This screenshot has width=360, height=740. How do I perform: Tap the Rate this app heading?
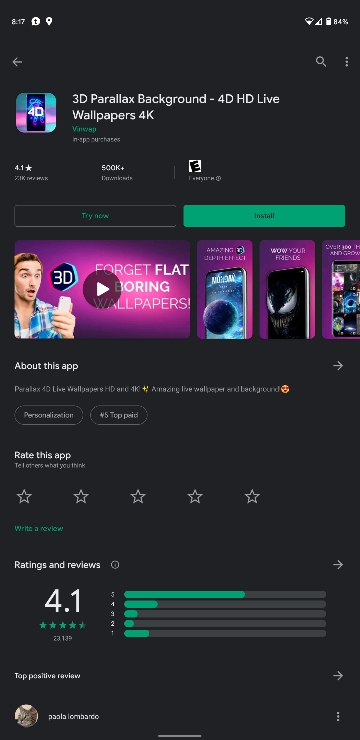pos(42,455)
